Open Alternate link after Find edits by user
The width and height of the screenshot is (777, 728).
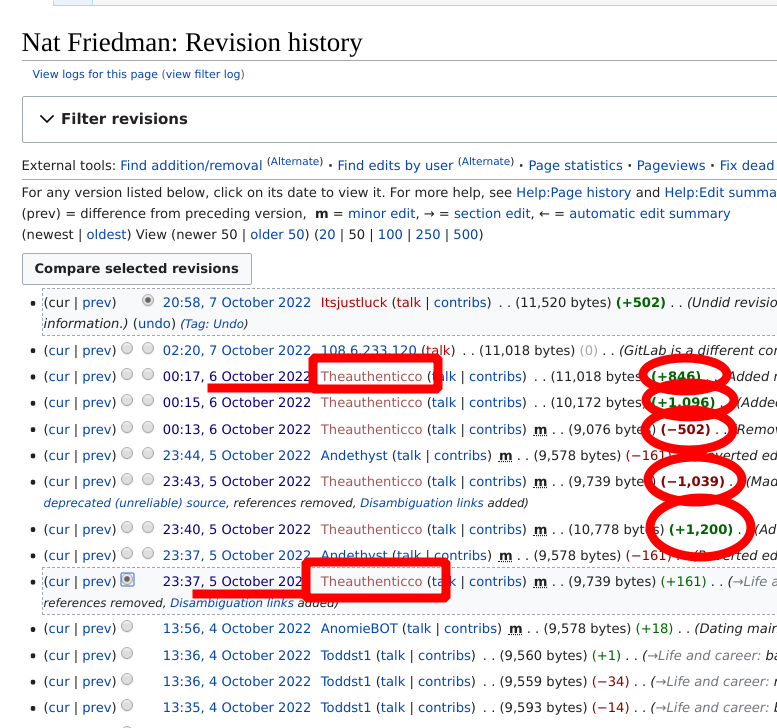486,162
